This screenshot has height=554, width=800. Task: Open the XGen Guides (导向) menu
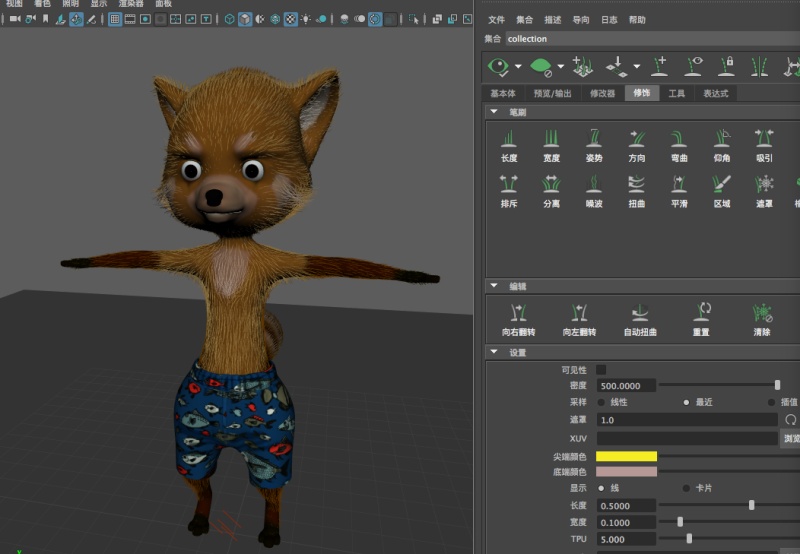click(581, 20)
